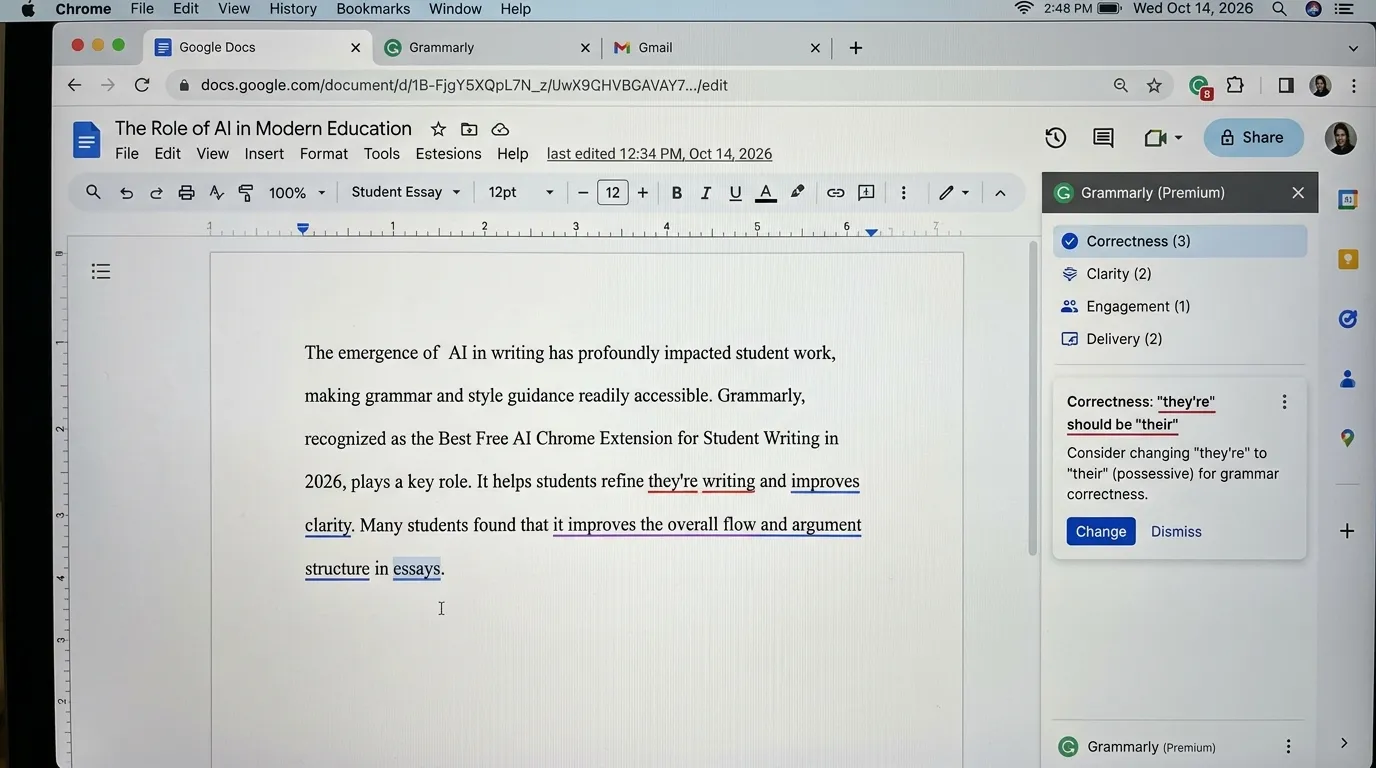The width and height of the screenshot is (1376, 768).
Task: Open the last edited history link
Action: coord(659,154)
